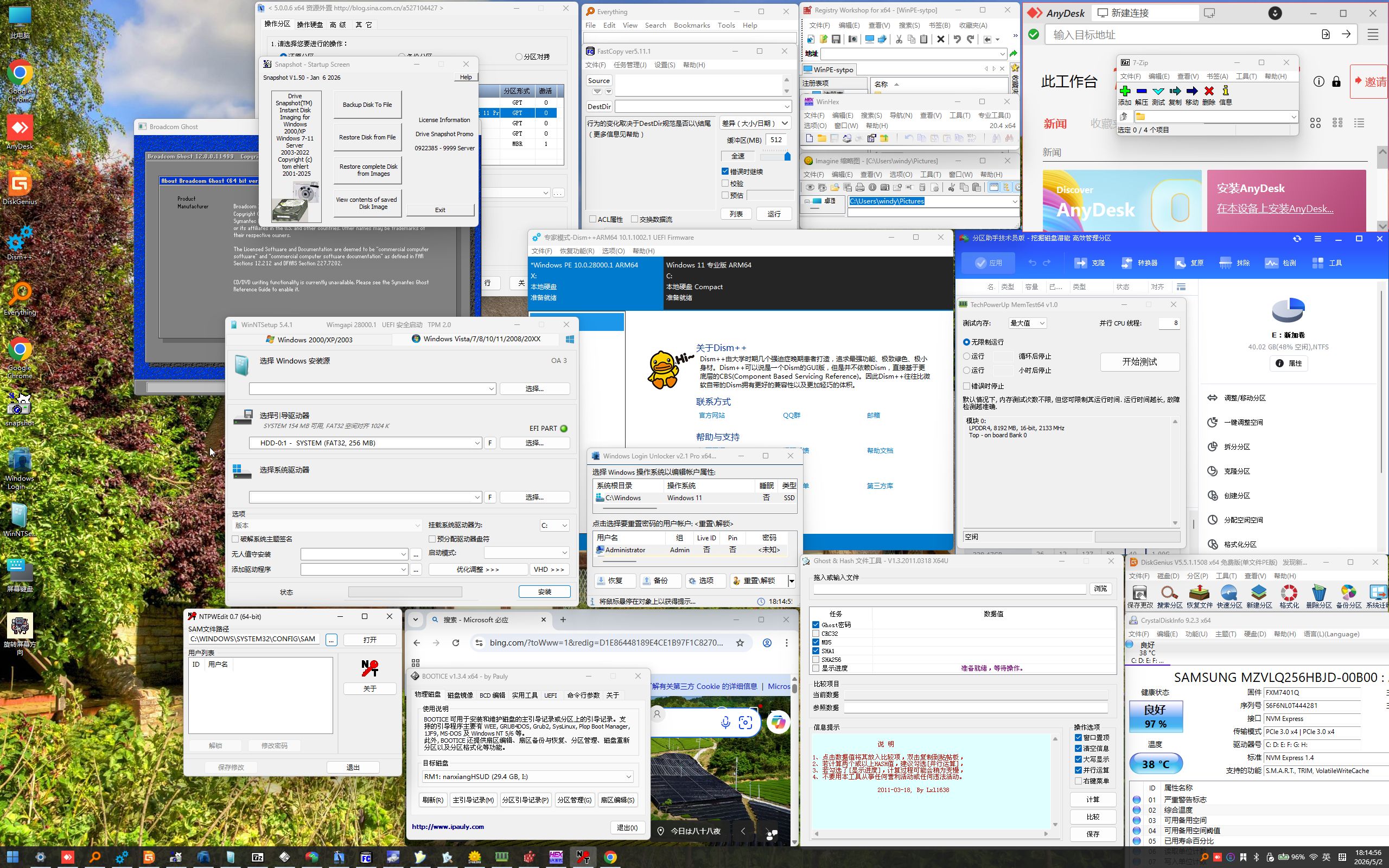
Task: Click the 7z icon on the taskbar
Action: [258, 857]
